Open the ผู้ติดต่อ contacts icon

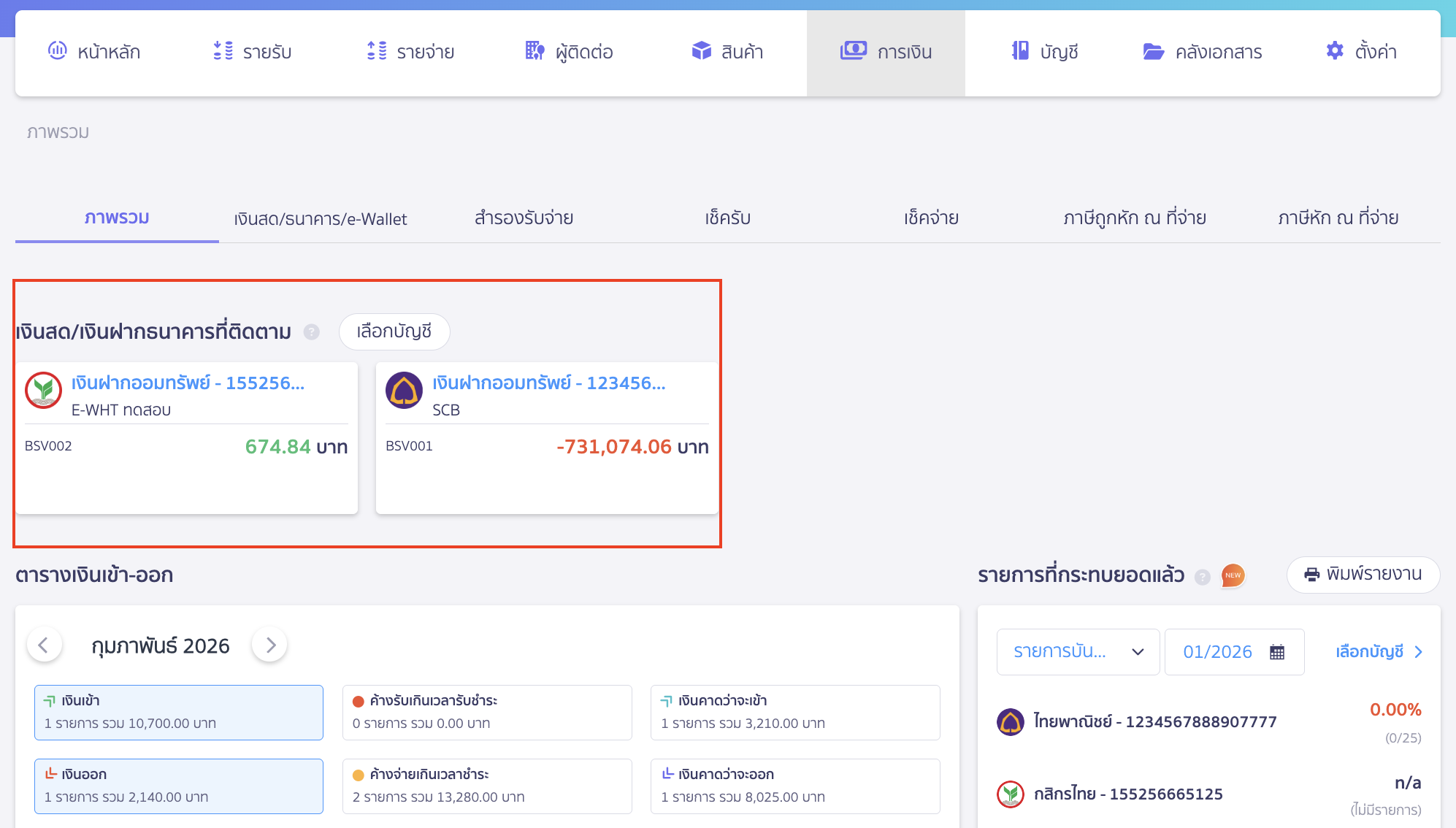tap(534, 51)
